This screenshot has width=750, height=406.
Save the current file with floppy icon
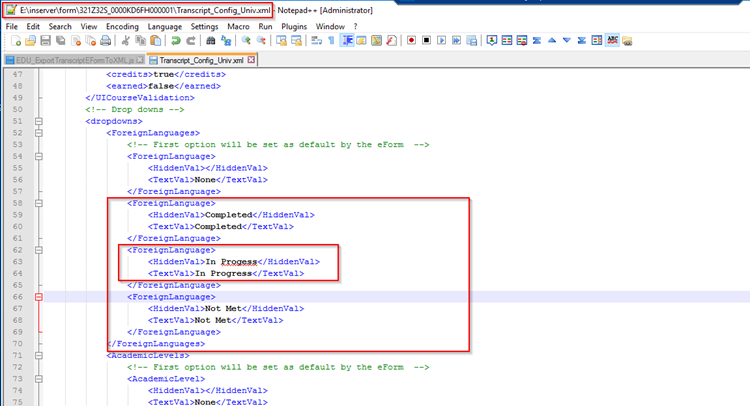point(45,41)
